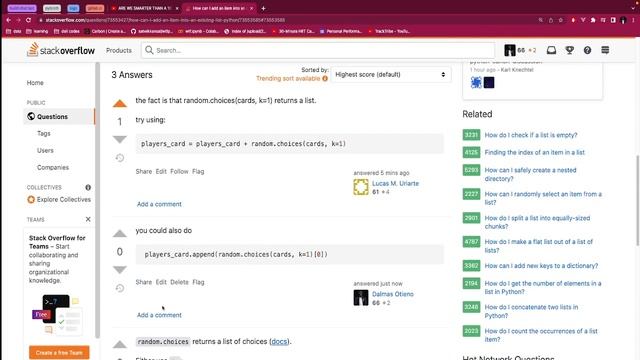Open 'How do I check if a list is empty?'
This screenshot has height=360, width=640.
[531, 135]
